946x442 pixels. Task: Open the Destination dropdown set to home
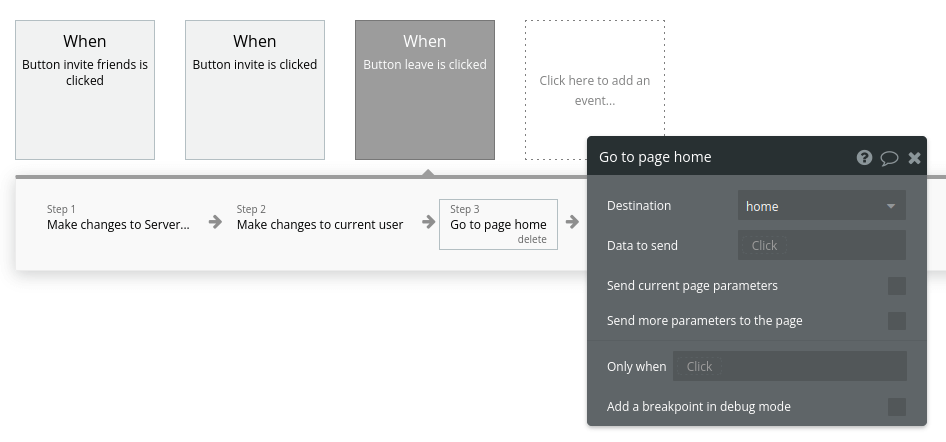pos(810,206)
